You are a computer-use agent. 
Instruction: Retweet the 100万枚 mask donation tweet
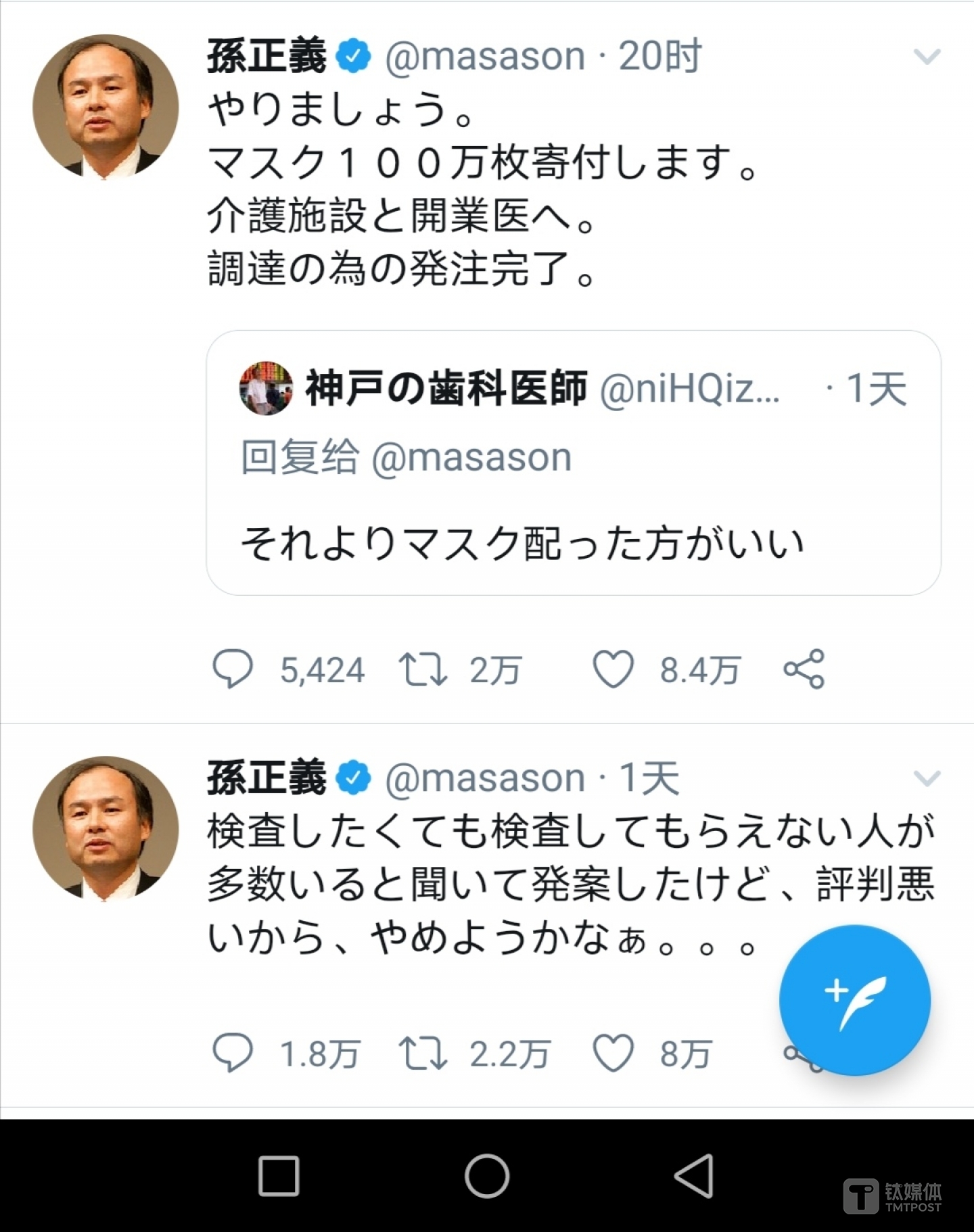coord(423,669)
